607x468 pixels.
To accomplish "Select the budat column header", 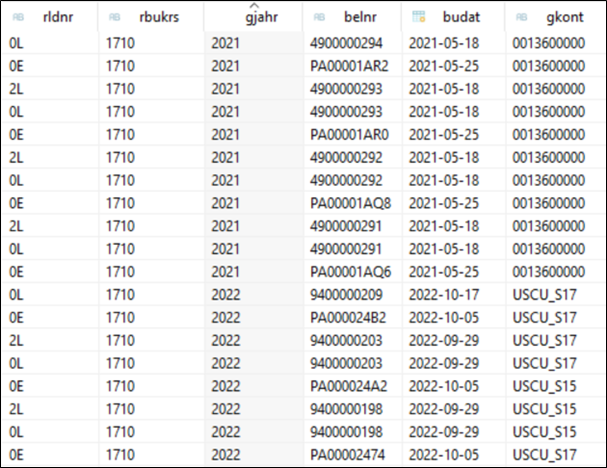I will tap(453, 17).
